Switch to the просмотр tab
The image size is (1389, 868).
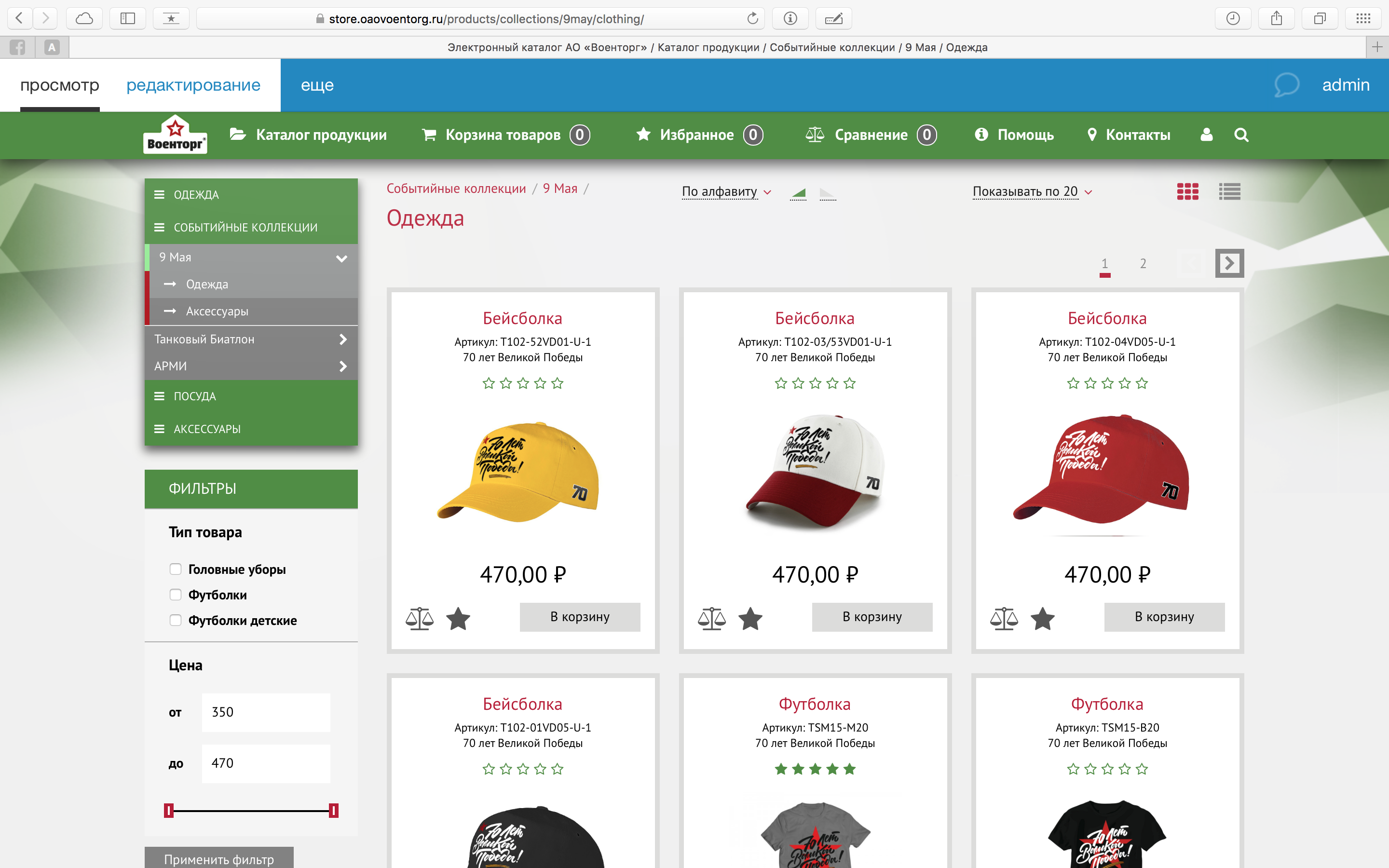pyautogui.click(x=60, y=85)
